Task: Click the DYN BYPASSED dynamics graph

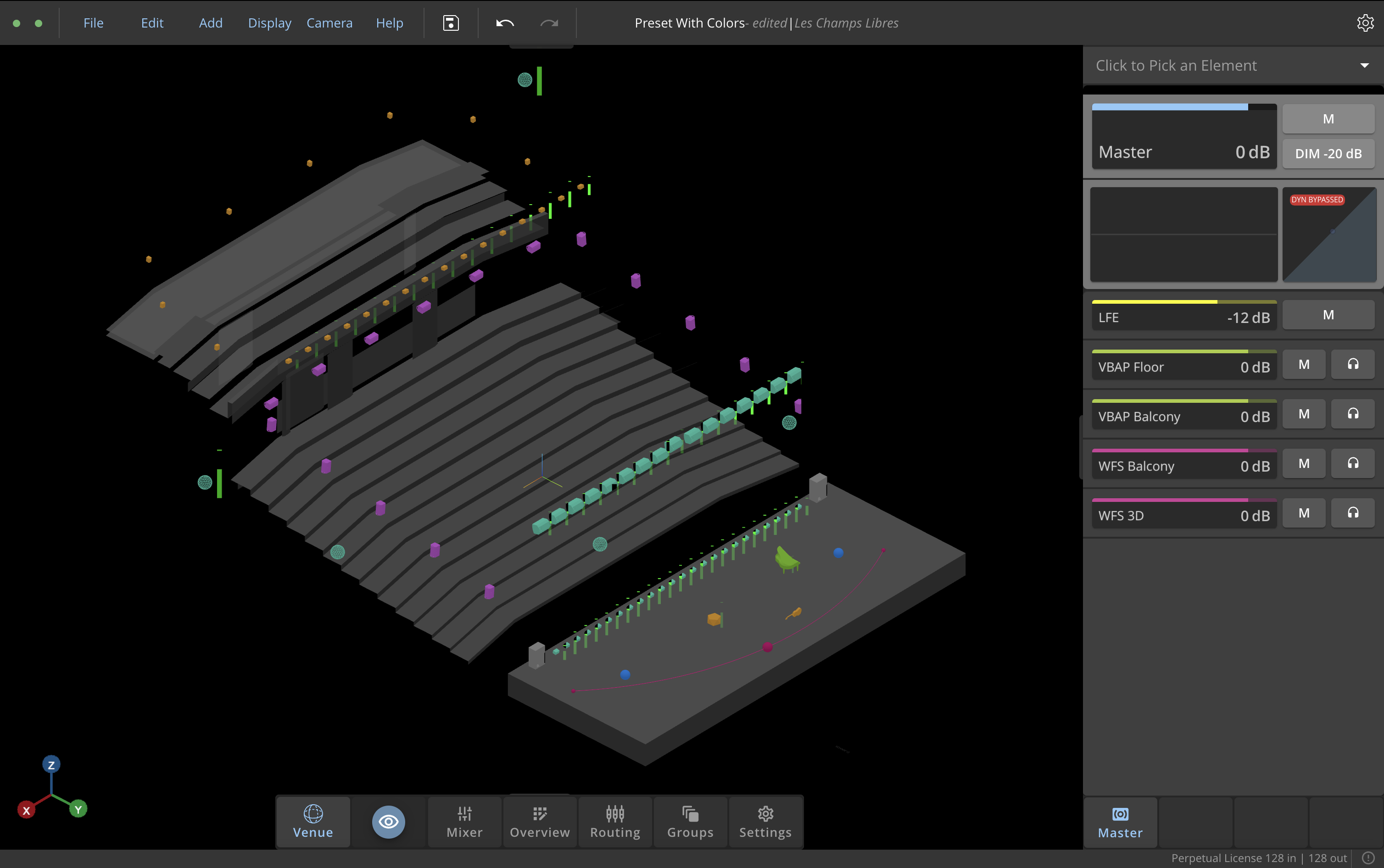Action: point(1329,234)
